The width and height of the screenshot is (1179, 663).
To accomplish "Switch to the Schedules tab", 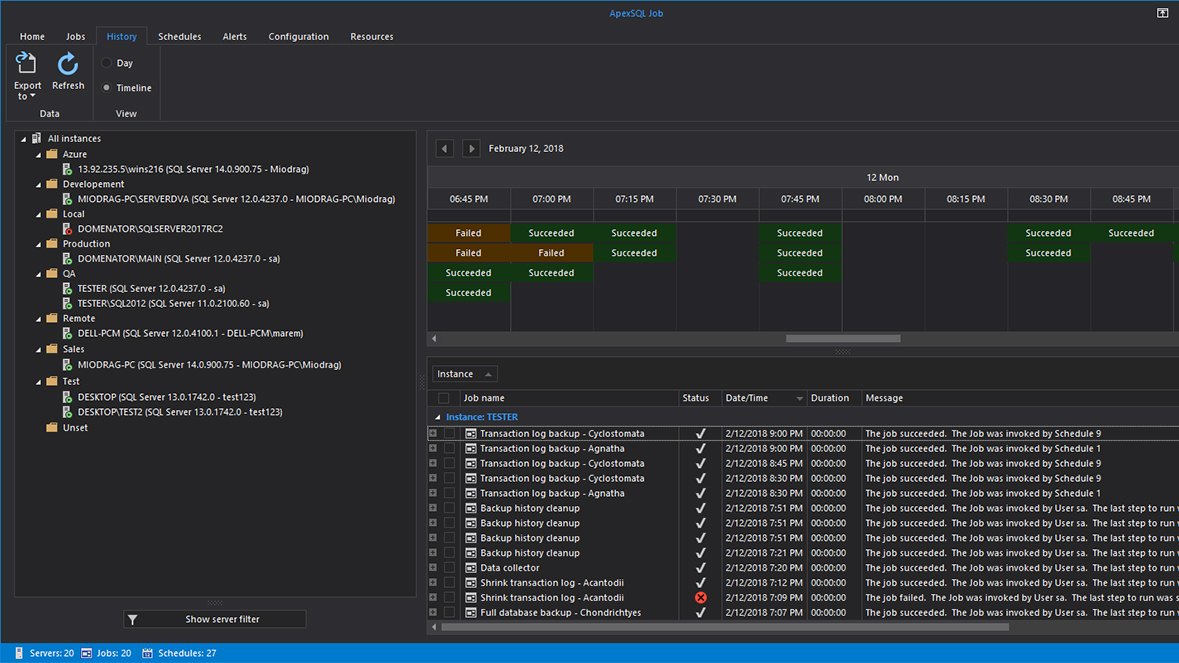I will (180, 36).
